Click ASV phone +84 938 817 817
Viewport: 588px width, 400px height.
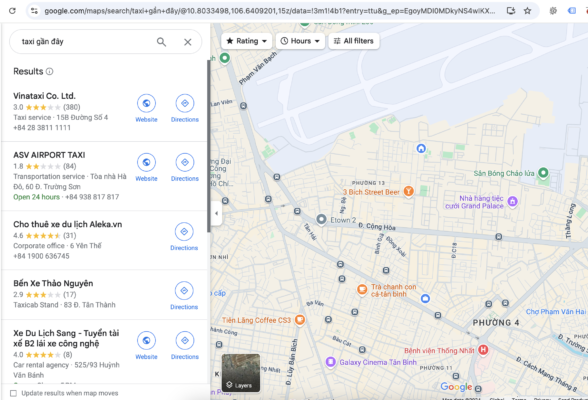point(92,197)
